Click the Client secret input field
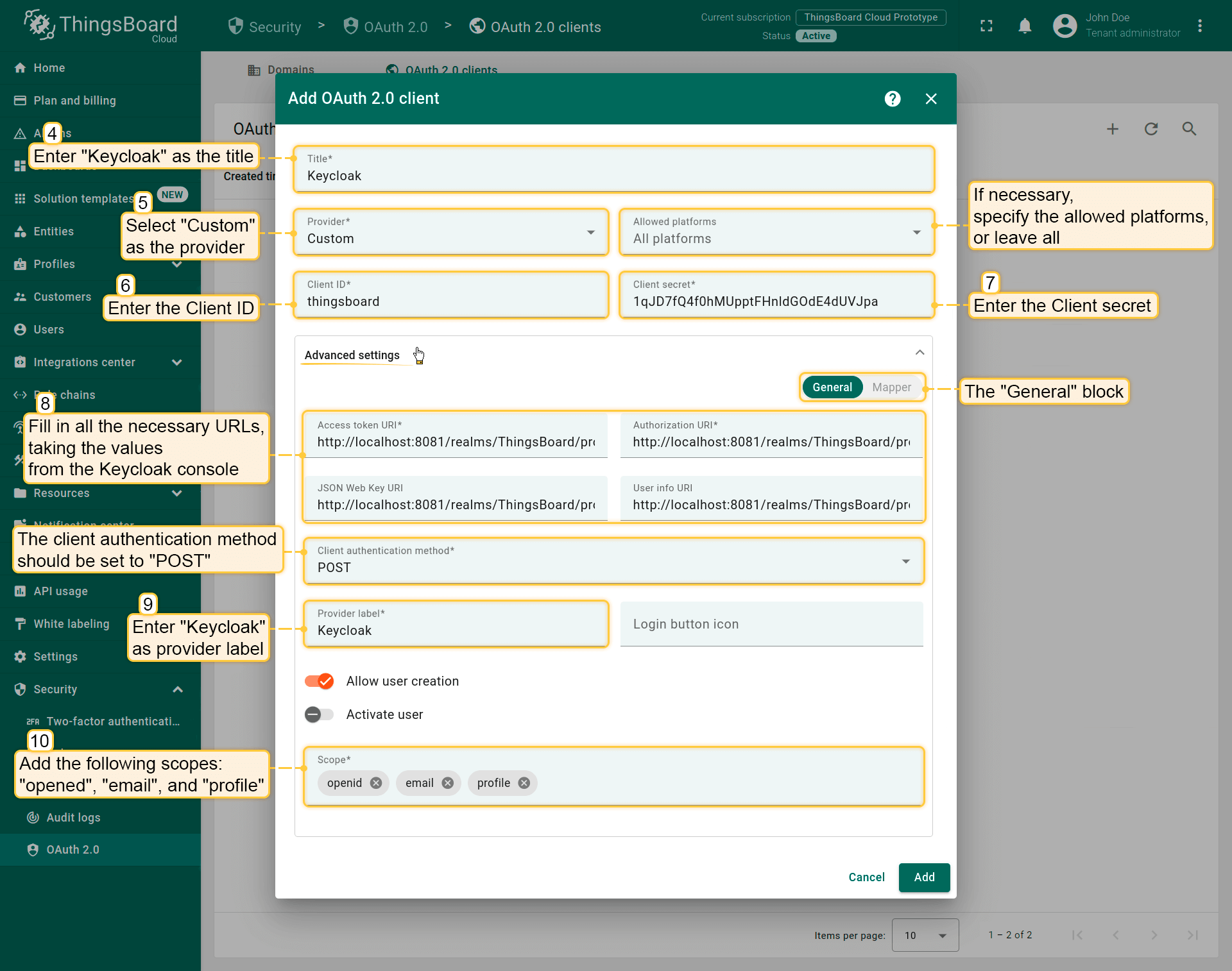This screenshot has width=1232, height=971. (x=776, y=301)
